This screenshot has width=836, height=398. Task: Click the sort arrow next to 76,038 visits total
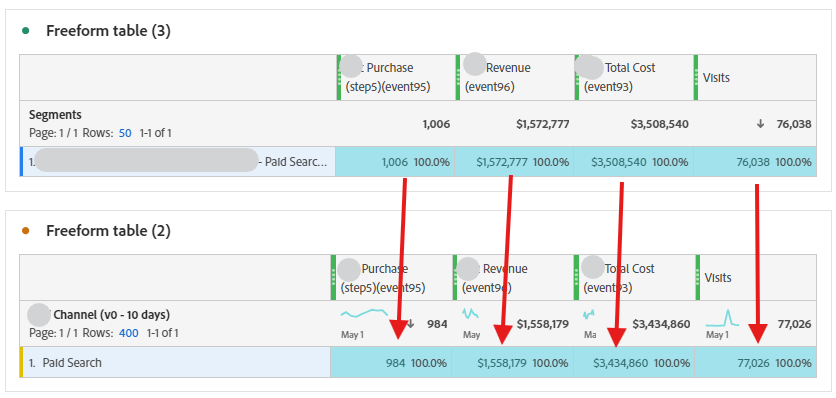coord(760,124)
